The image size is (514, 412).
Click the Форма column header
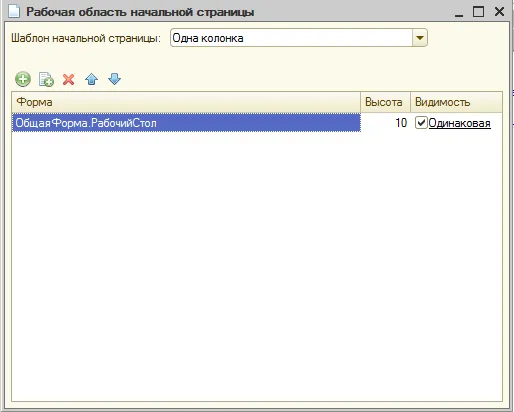pos(186,102)
